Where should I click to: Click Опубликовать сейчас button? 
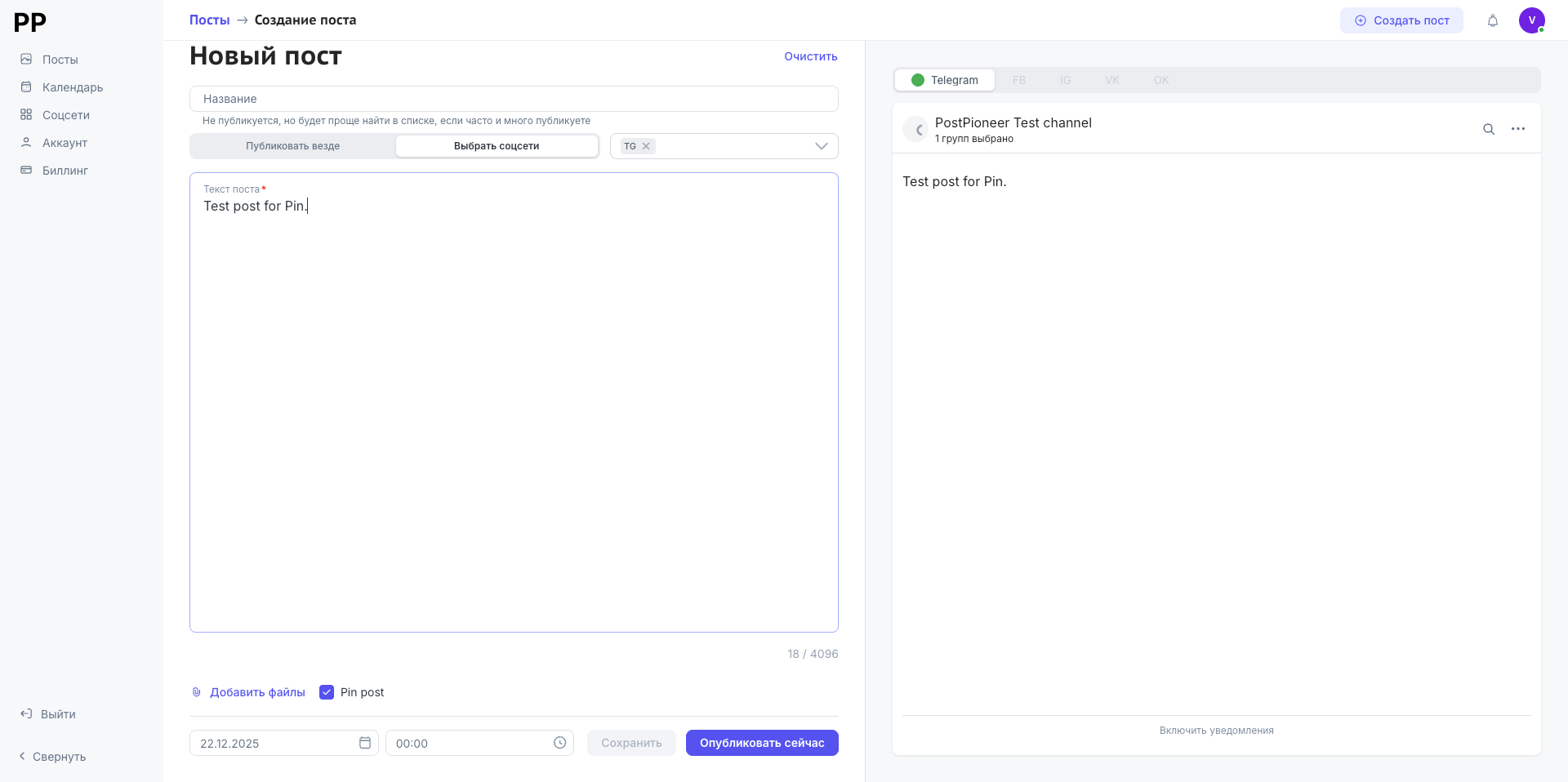pos(761,743)
